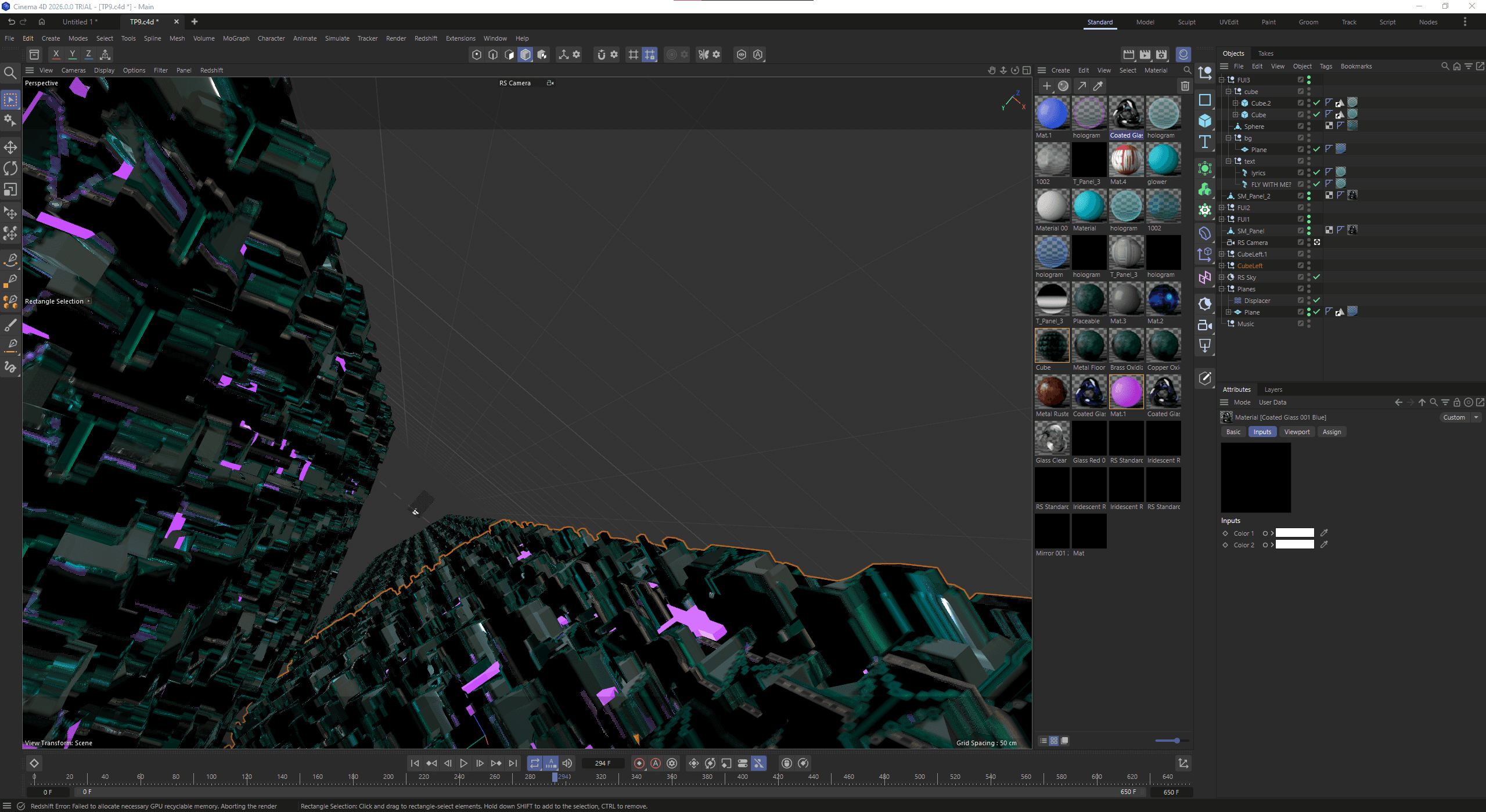The image size is (1486, 812).
Task: Click the Render to Picture Viewer icon
Action: tap(1145, 55)
